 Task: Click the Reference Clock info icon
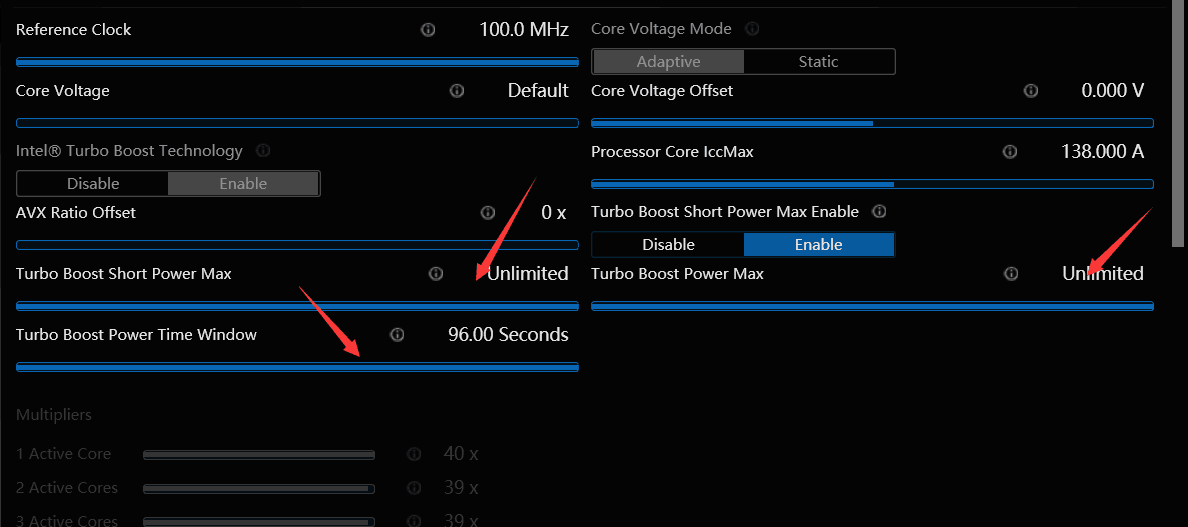tap(428, 30)
